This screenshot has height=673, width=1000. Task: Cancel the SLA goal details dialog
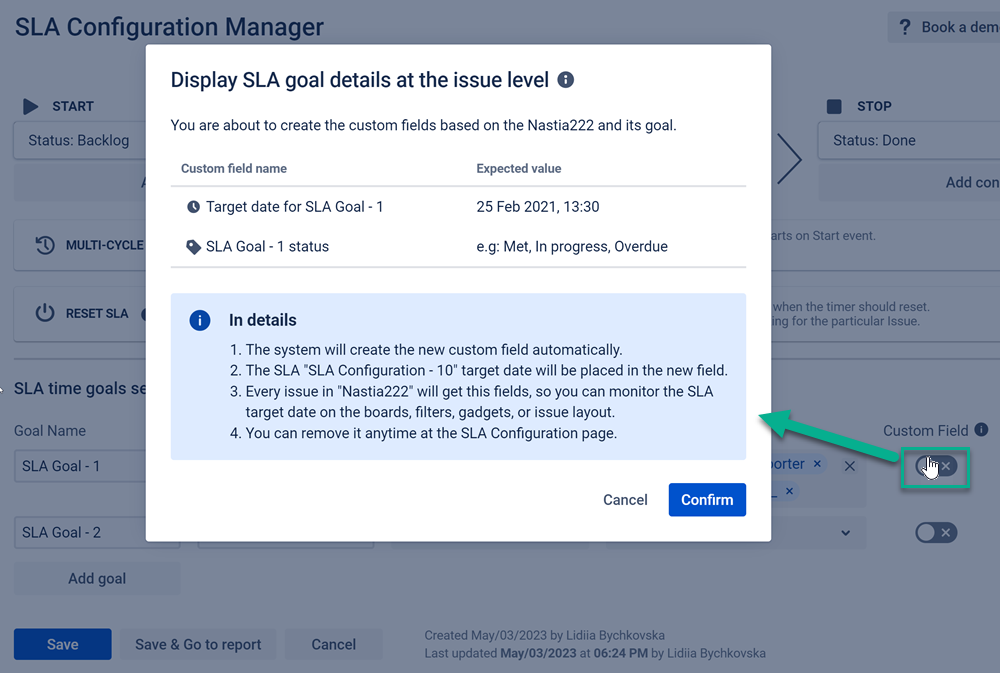tap(625, 500)
